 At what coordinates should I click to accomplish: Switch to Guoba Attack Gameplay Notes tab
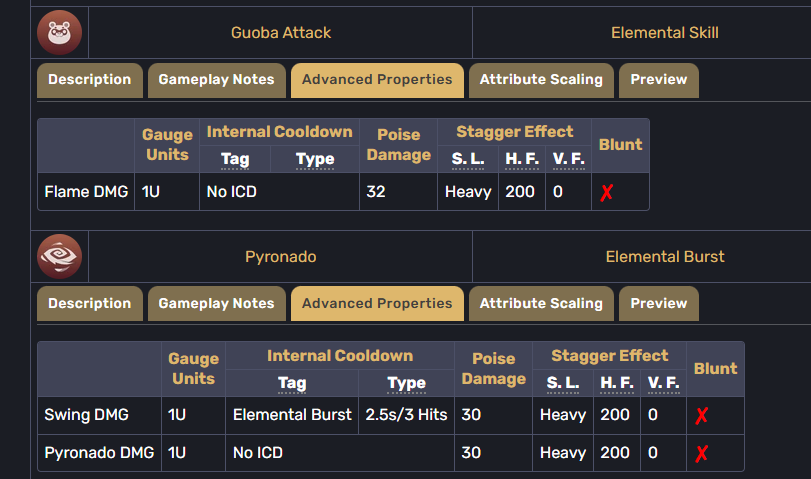[x=216, y=80]
